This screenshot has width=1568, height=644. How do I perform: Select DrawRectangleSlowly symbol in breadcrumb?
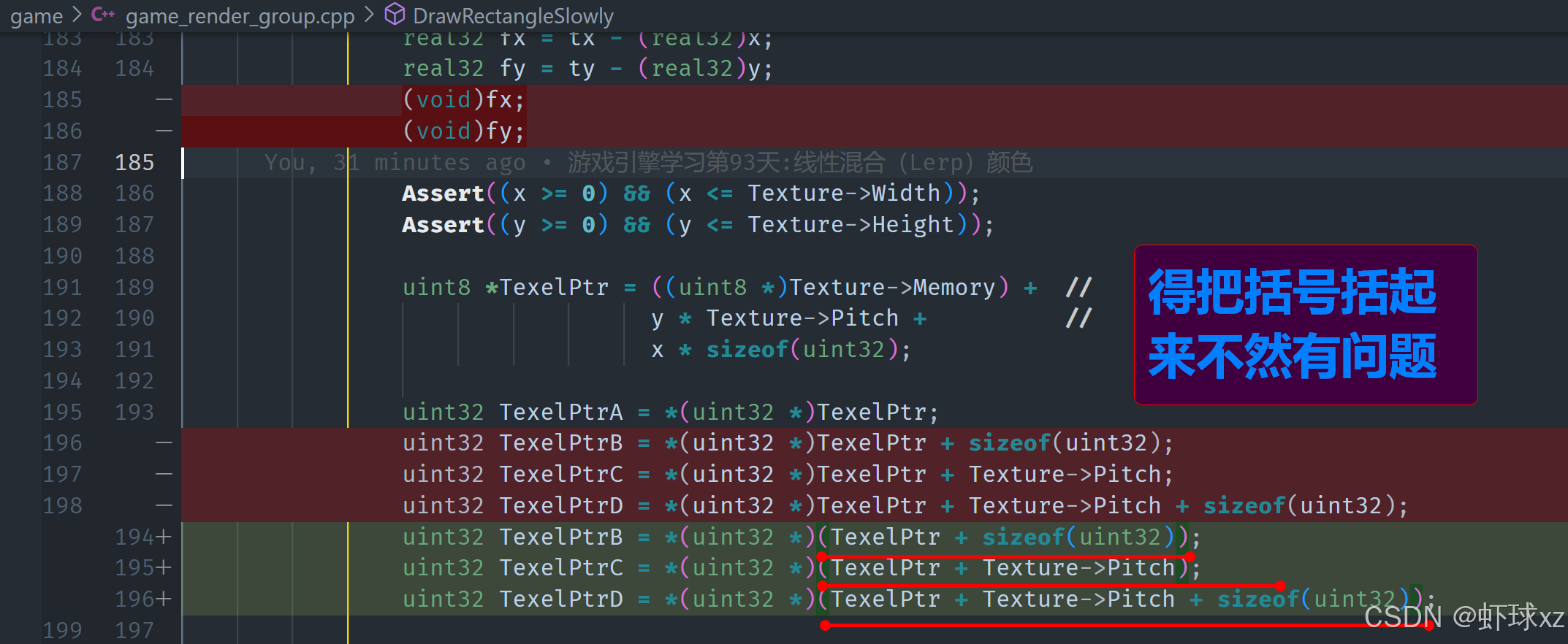pos(513,15)
